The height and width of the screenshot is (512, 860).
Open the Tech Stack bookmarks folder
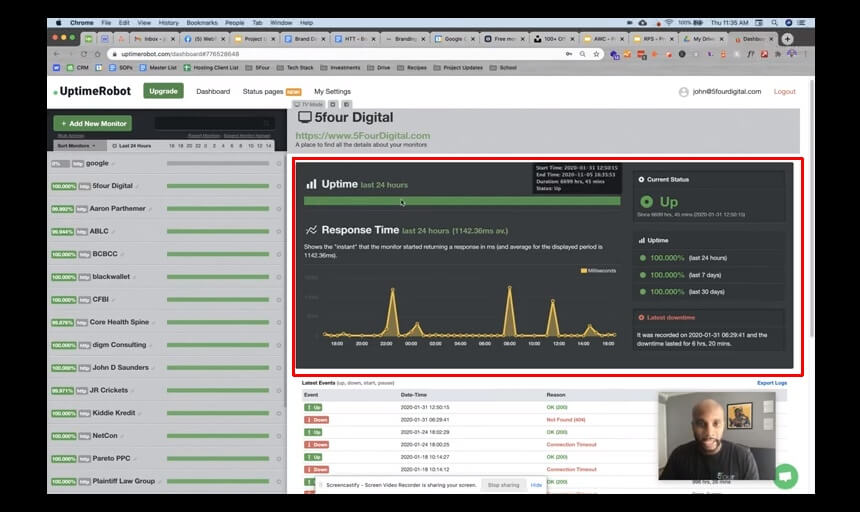[x=295, y=68]
